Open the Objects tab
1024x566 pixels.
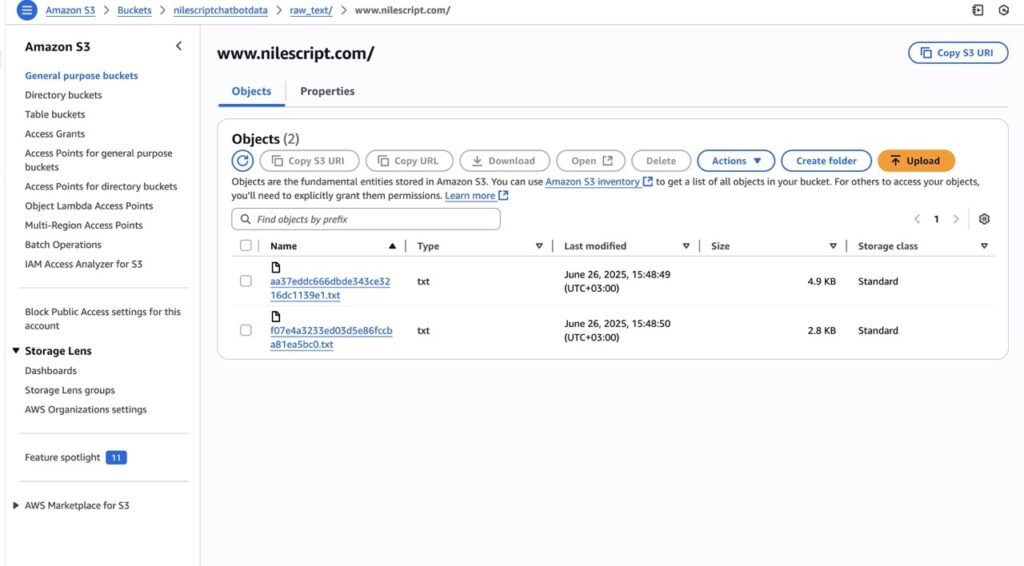click(x=251, y=91)
